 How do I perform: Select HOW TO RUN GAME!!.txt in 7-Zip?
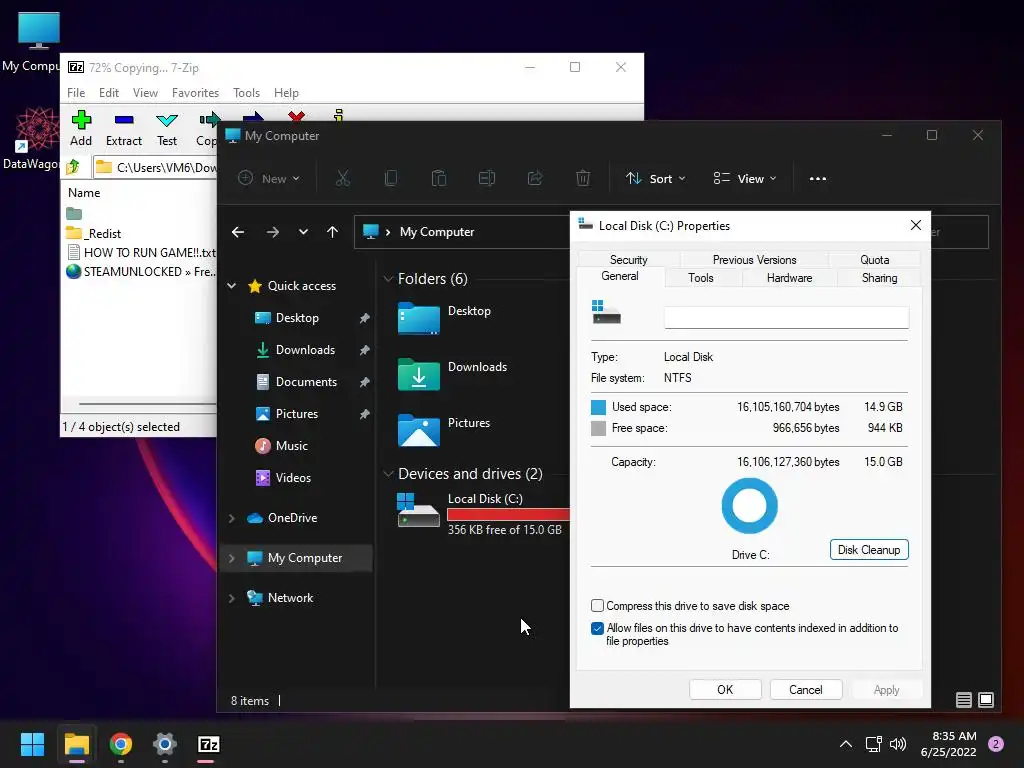pos(140,253)
